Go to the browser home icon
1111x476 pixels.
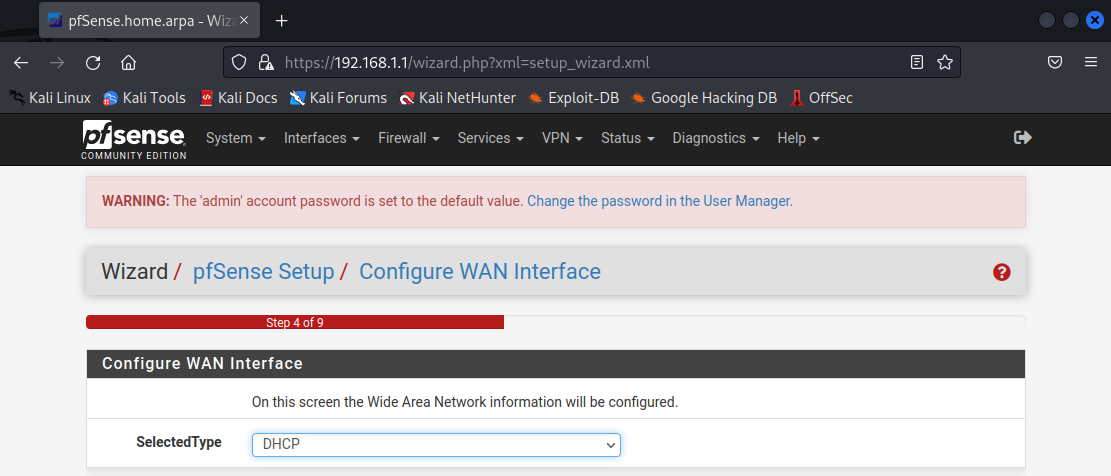pyautogui.click(x=128, y=62)
